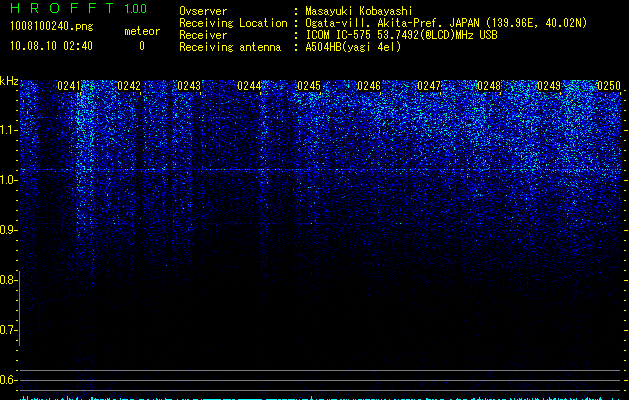Viewport: 629px width, 400px height.
Task: Click the HROFFT 1.0.0 title text
Action: point(79,8)
